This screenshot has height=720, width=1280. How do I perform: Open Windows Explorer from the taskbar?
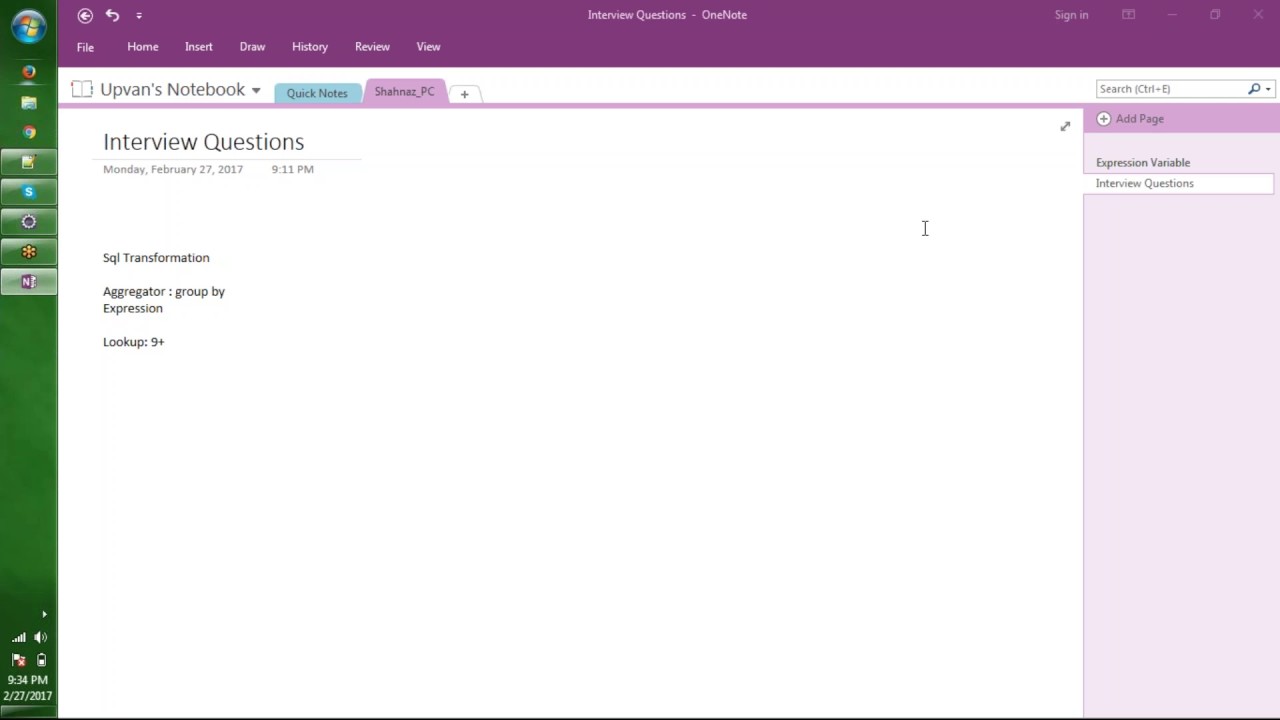[29, 102]
